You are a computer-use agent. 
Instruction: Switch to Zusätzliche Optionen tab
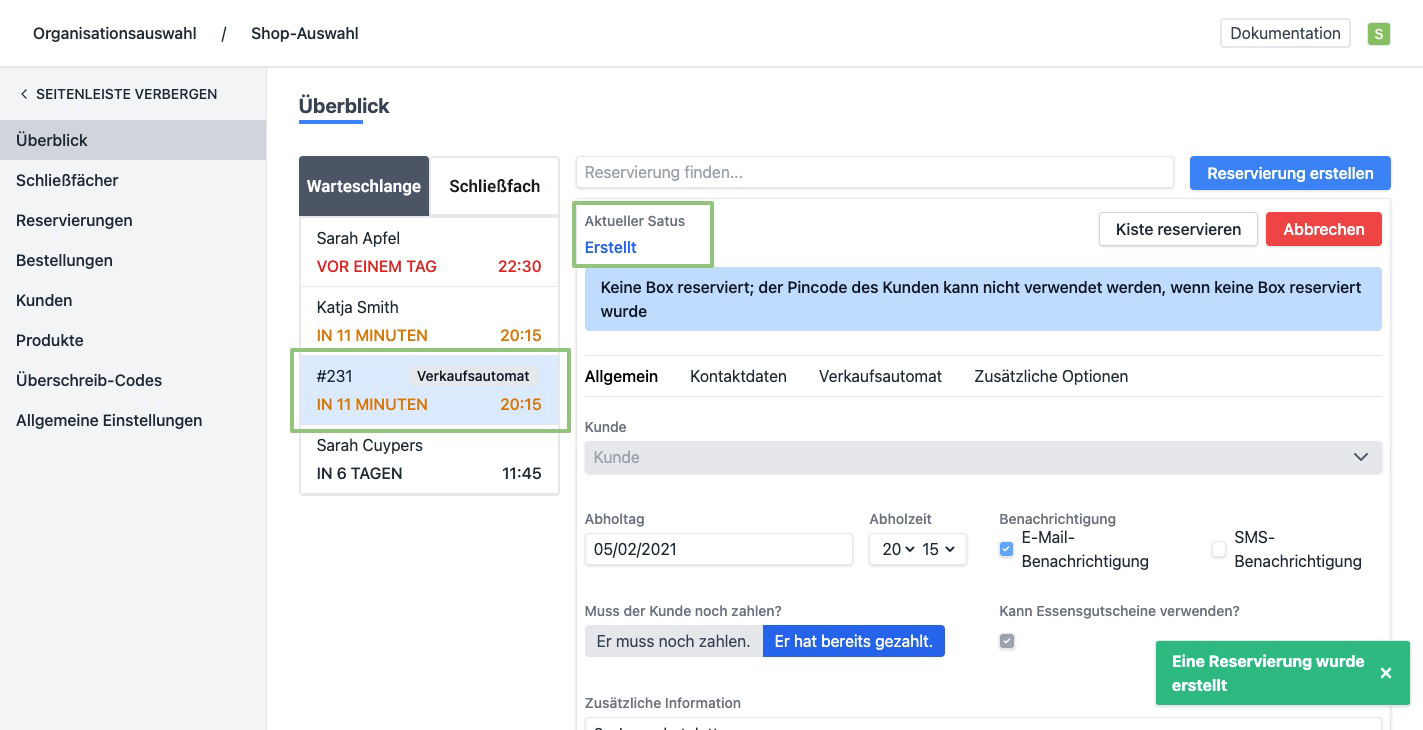(1050, 376)
